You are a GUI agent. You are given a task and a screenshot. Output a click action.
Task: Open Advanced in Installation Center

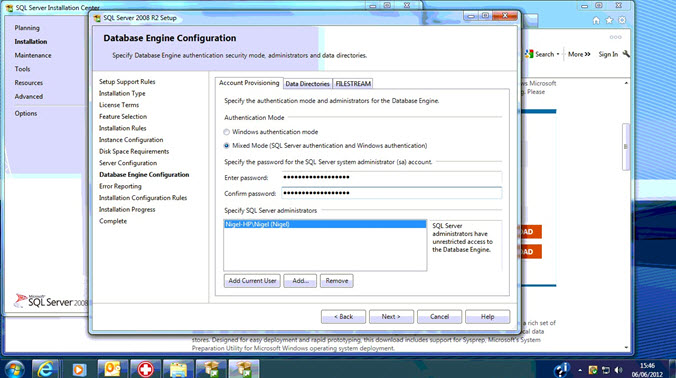[28, 97]
